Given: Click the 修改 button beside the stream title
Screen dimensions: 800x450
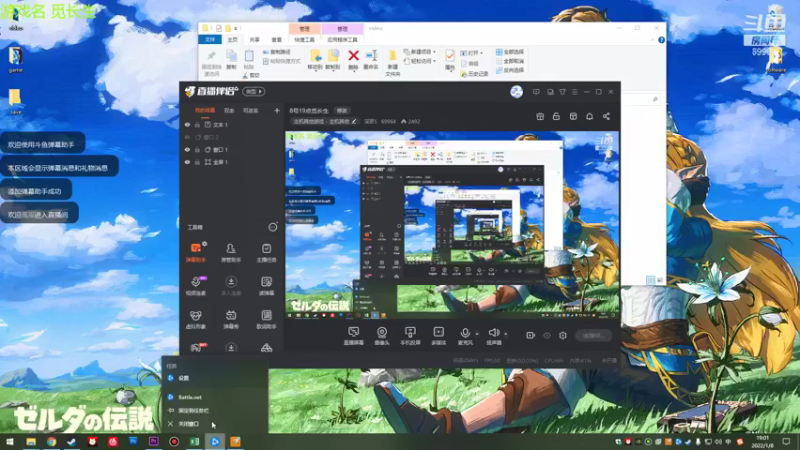Looking at the screenshot, I should (x=342, y=111).
